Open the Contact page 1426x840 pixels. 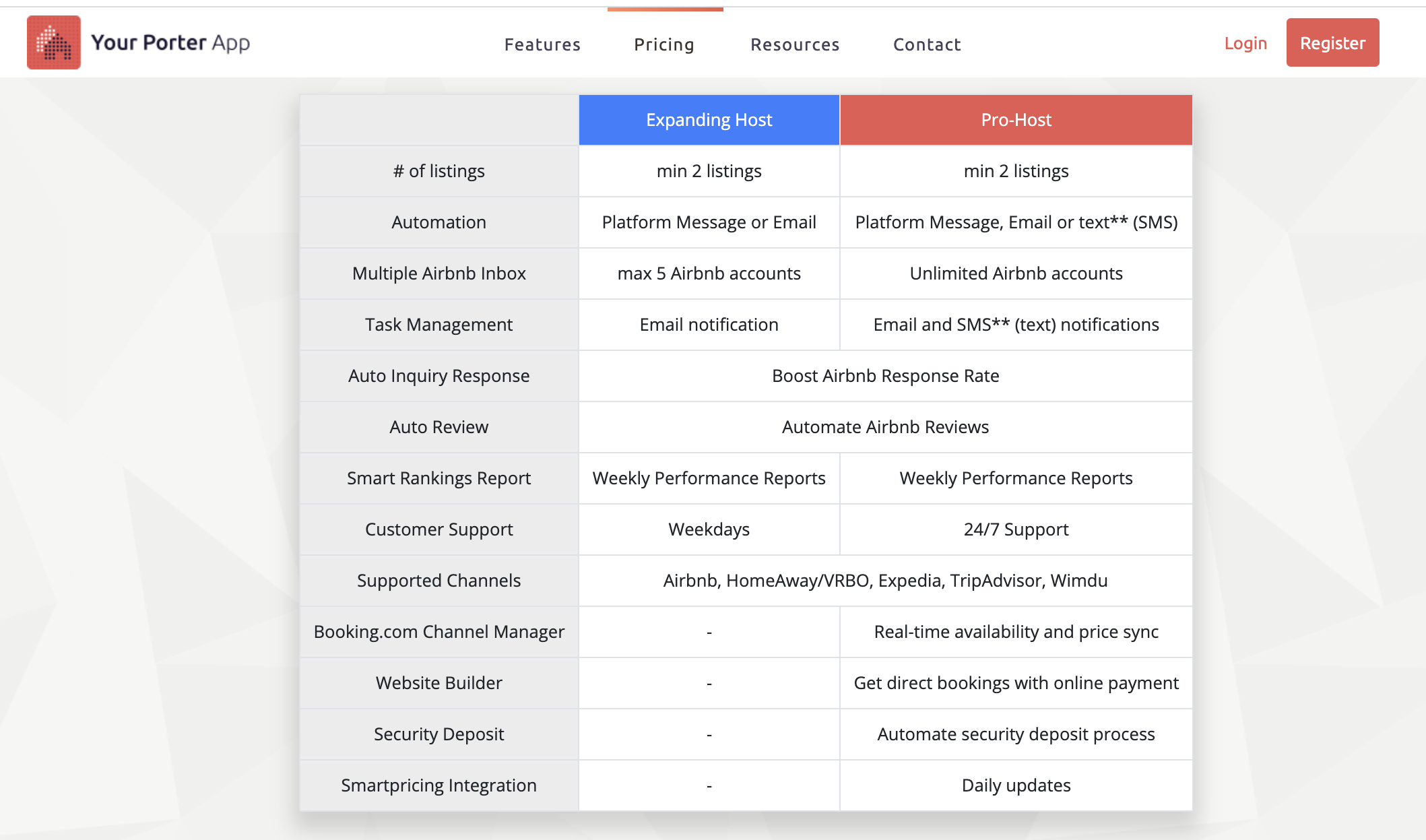(x=927, y=44)
